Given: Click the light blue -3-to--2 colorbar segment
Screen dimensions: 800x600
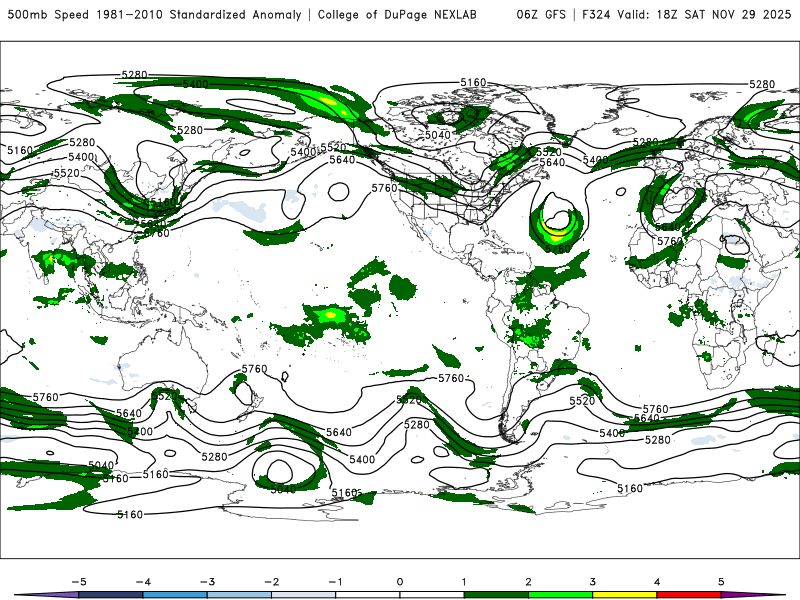Looking at the screenshot, I should [x=239, y=595].
